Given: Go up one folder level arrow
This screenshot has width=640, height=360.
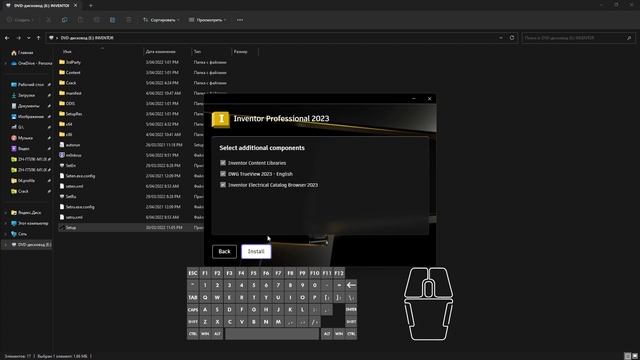Looking at the screenshot, I should (x=38, y=38).
